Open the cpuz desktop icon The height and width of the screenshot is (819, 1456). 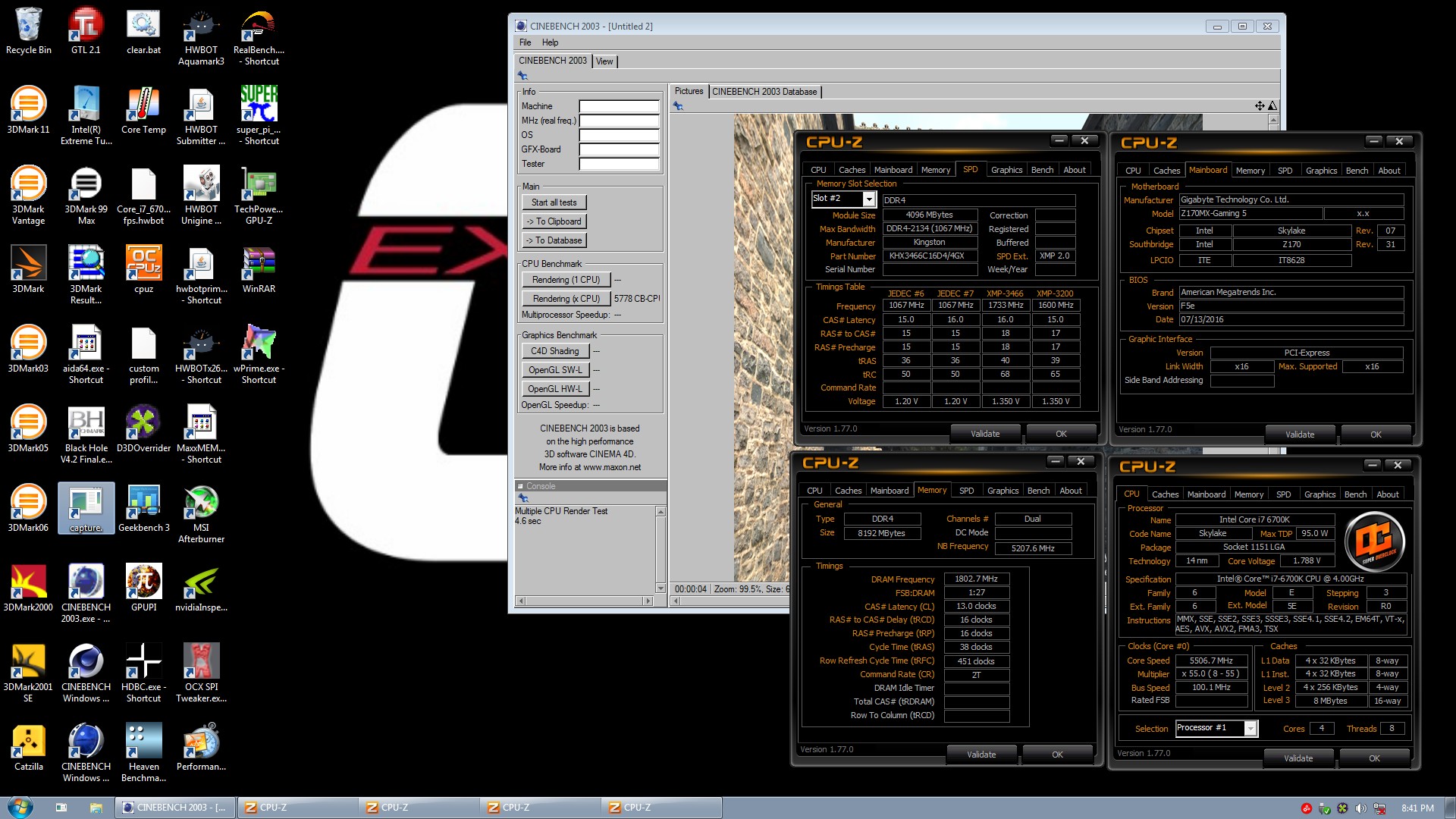(143, 270)
